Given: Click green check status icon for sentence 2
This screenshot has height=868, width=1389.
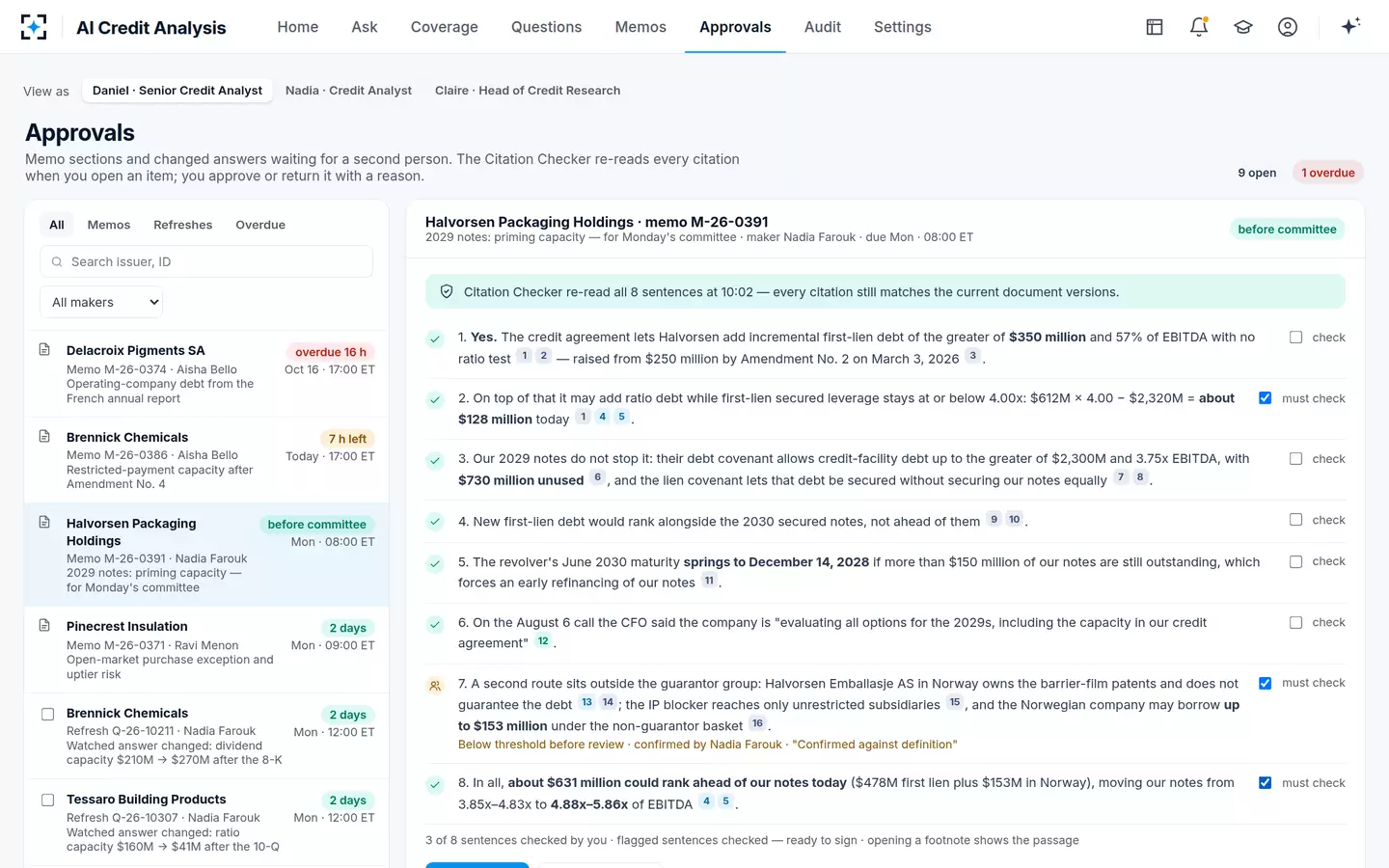Looking at the screenshot, I should click(x=435, y=399).
